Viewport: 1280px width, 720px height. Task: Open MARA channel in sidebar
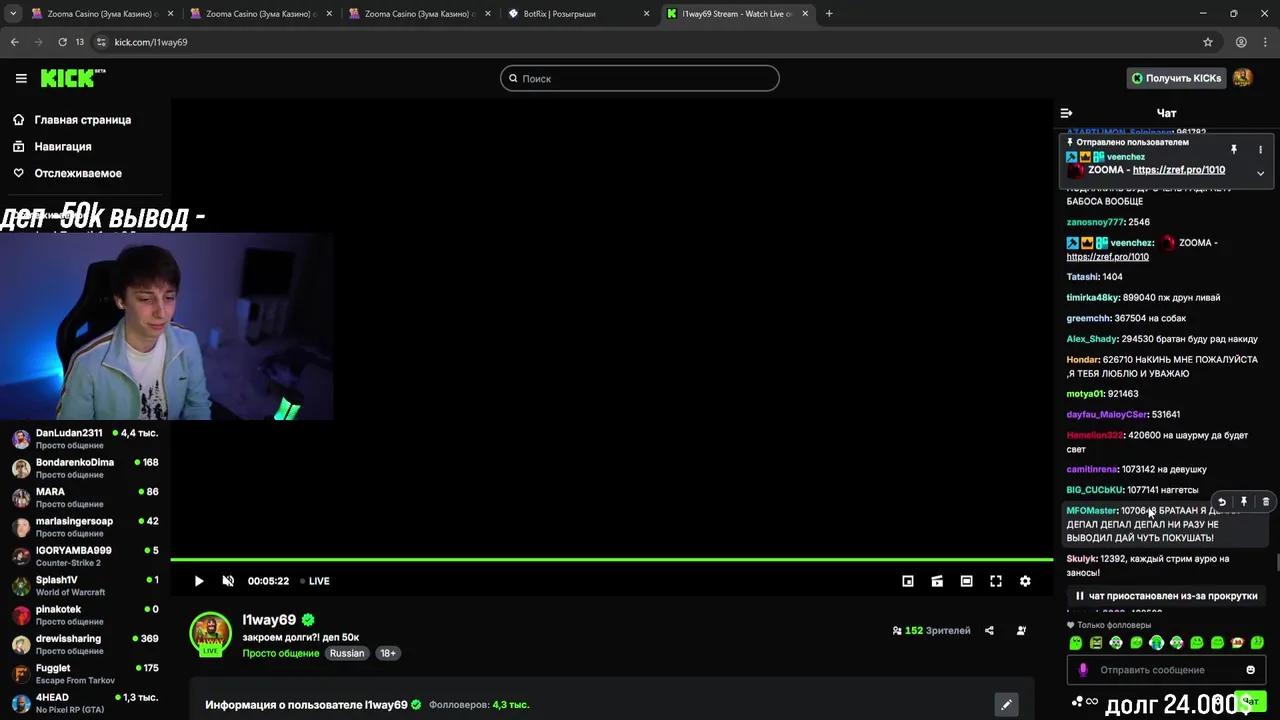pos(85,497)
